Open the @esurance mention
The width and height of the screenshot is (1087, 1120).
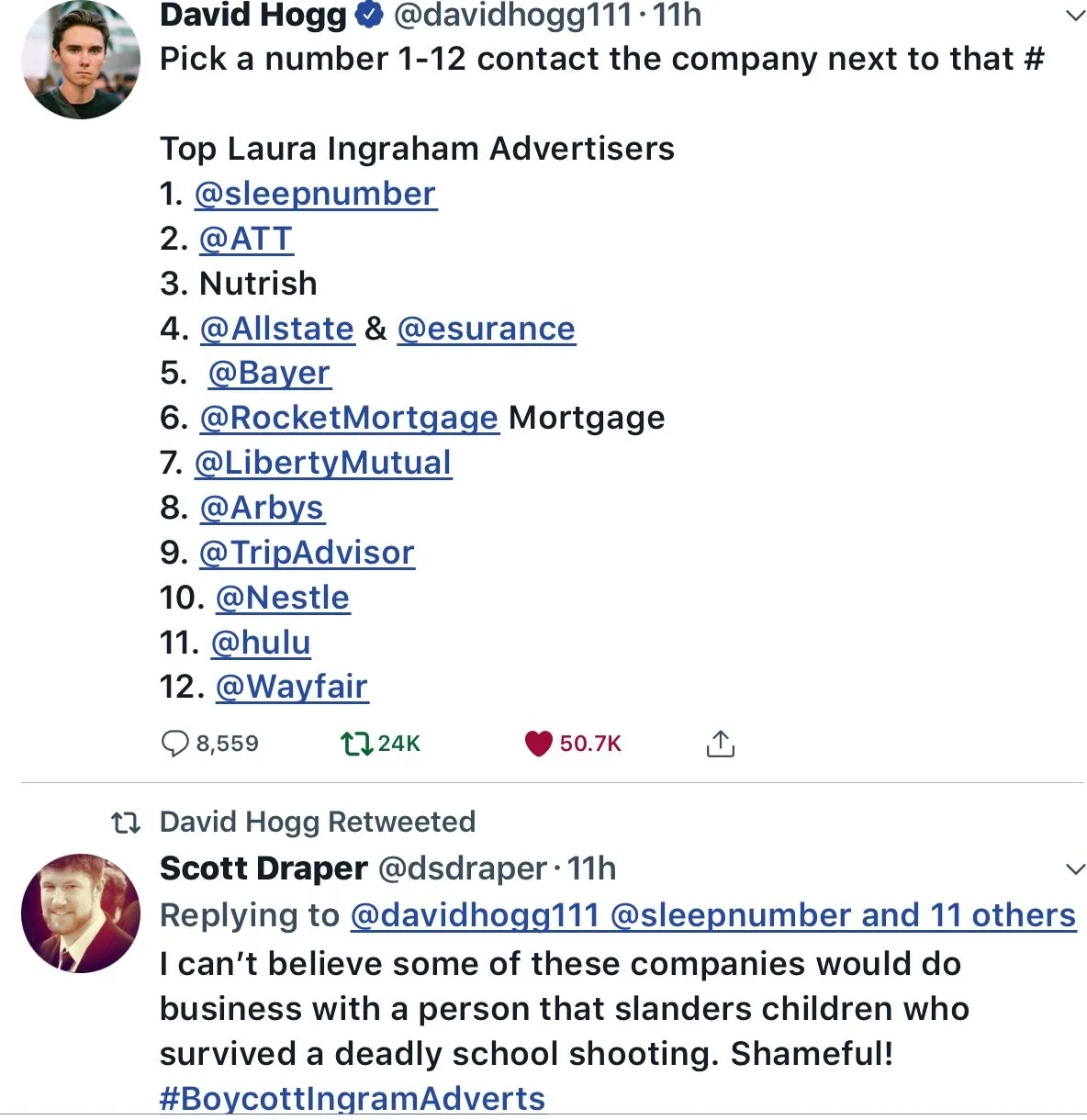point(486,329)
